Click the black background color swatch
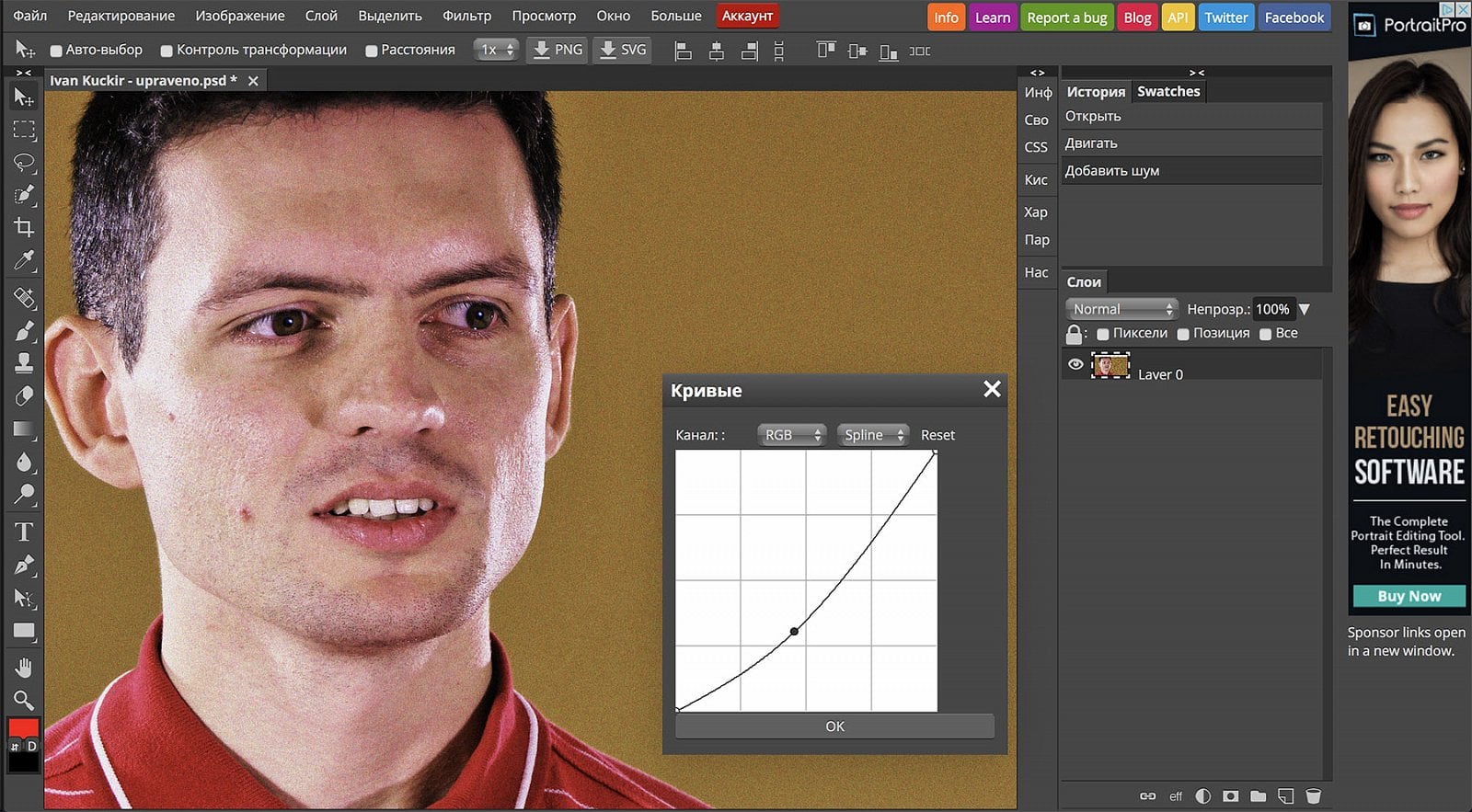1472x812 pixels. click(23, 762)
